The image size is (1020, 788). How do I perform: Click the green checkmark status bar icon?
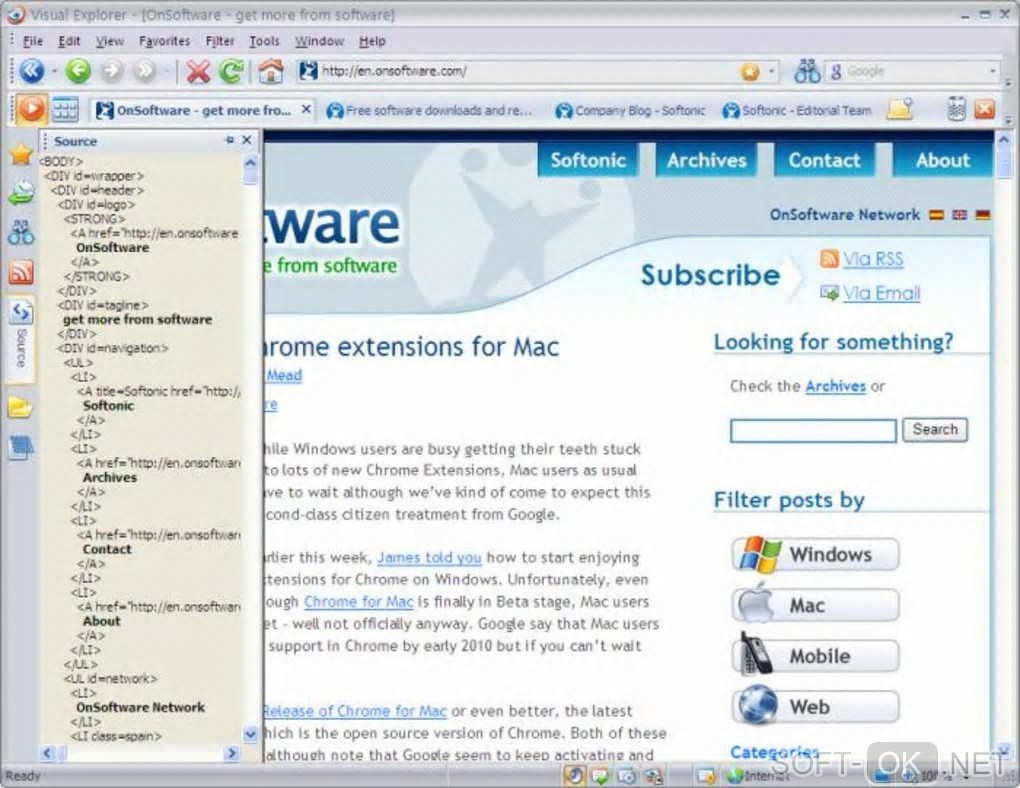600,775
